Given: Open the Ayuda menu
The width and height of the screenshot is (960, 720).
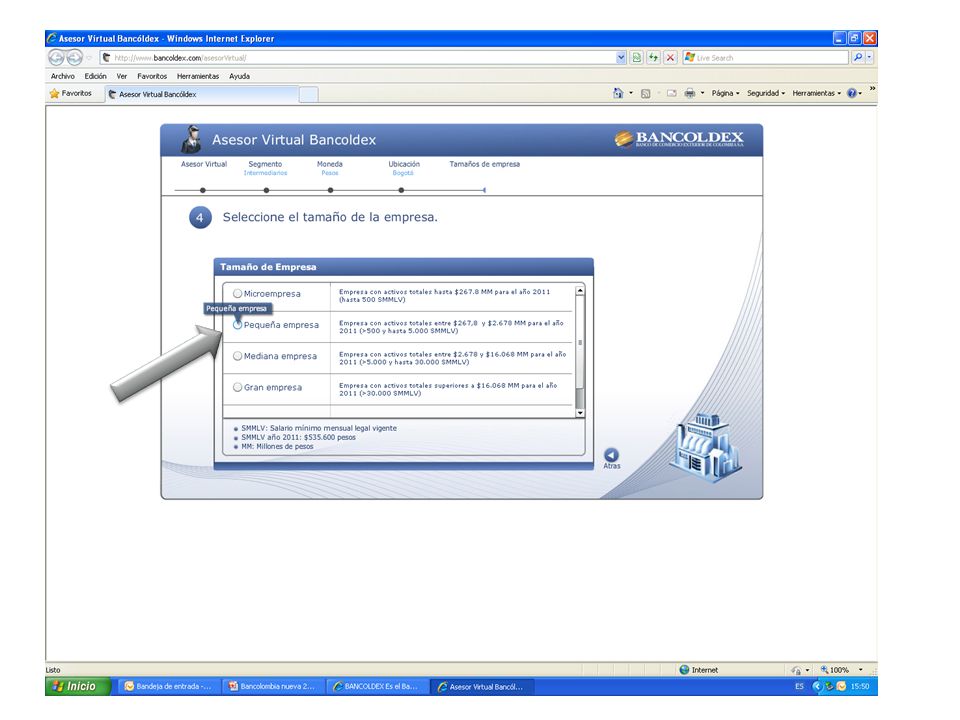Looking at the screenshot, I should [239, 76].
